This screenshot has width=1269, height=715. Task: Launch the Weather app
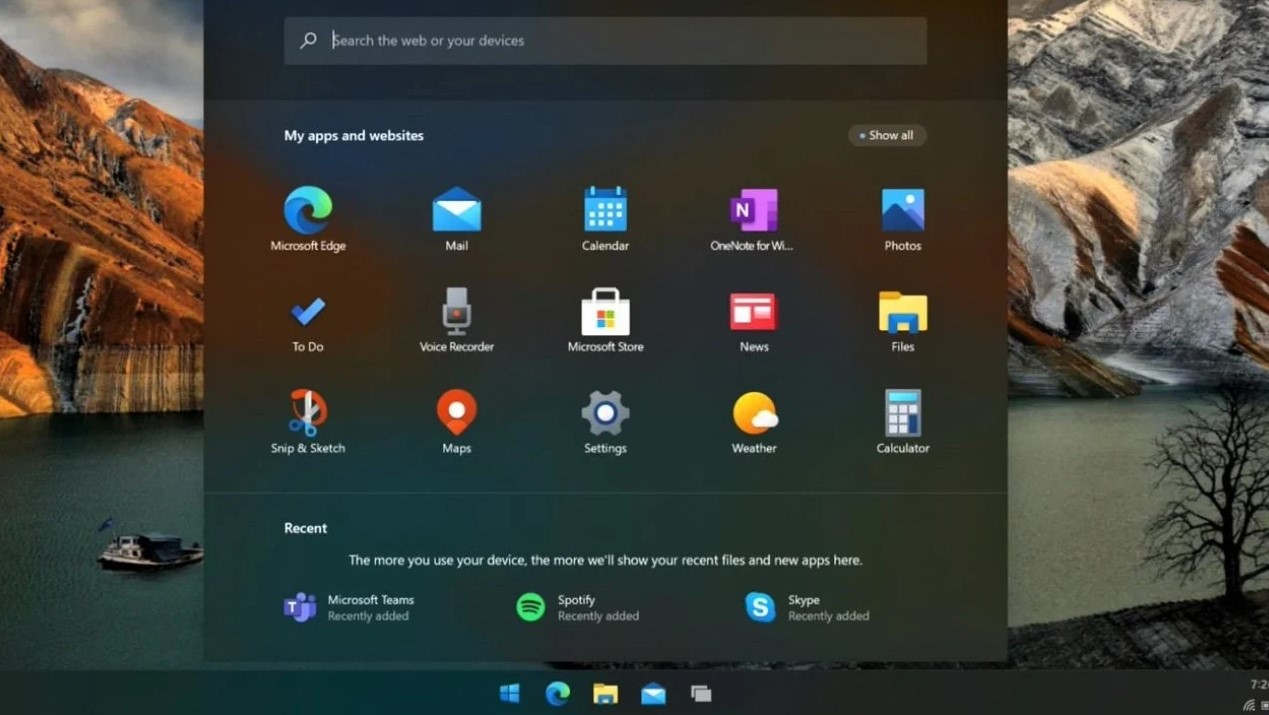click(753, 421)
